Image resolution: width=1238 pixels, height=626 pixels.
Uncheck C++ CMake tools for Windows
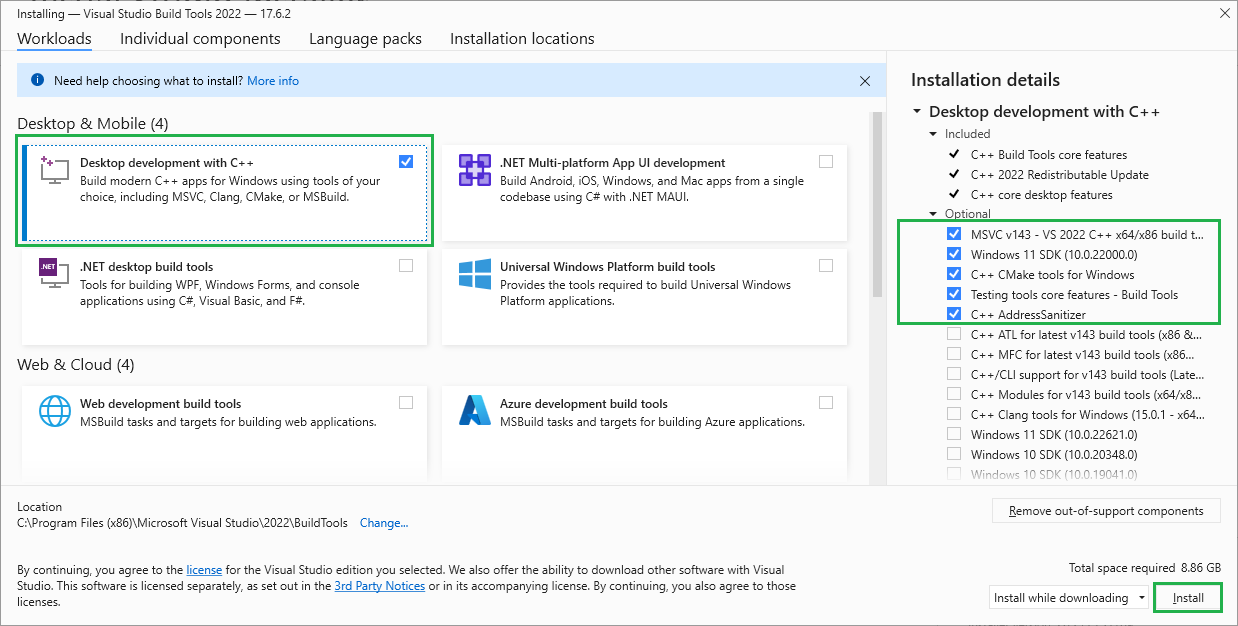(954, 274)
